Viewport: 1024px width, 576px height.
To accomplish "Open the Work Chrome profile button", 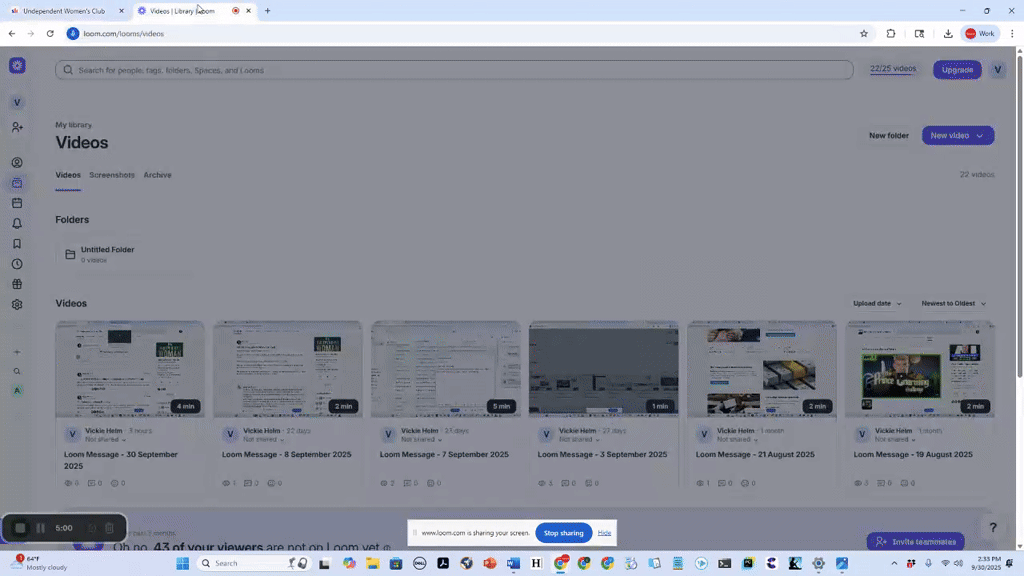I will coord(980,33).
